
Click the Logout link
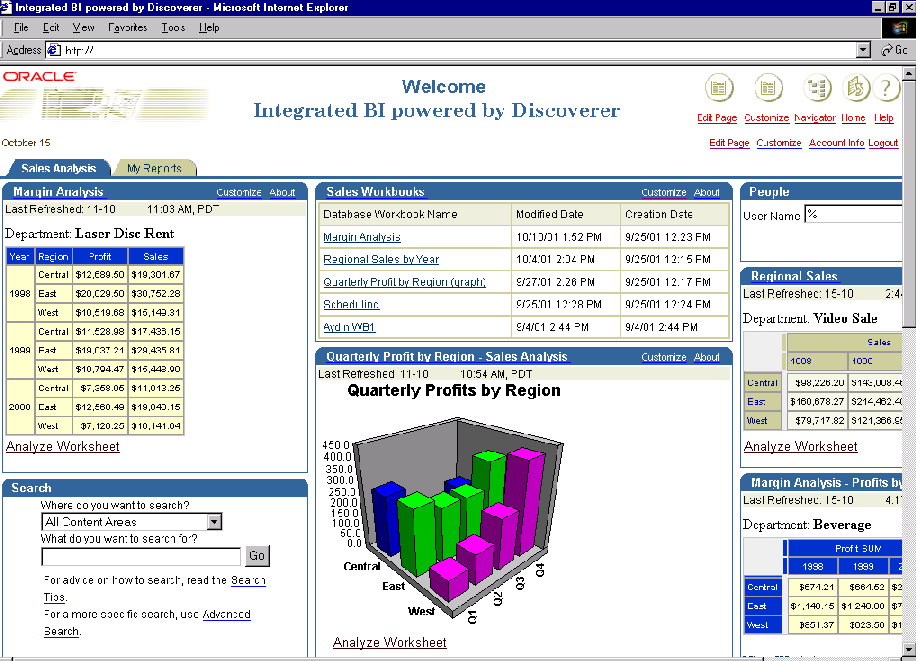(883, 143)
